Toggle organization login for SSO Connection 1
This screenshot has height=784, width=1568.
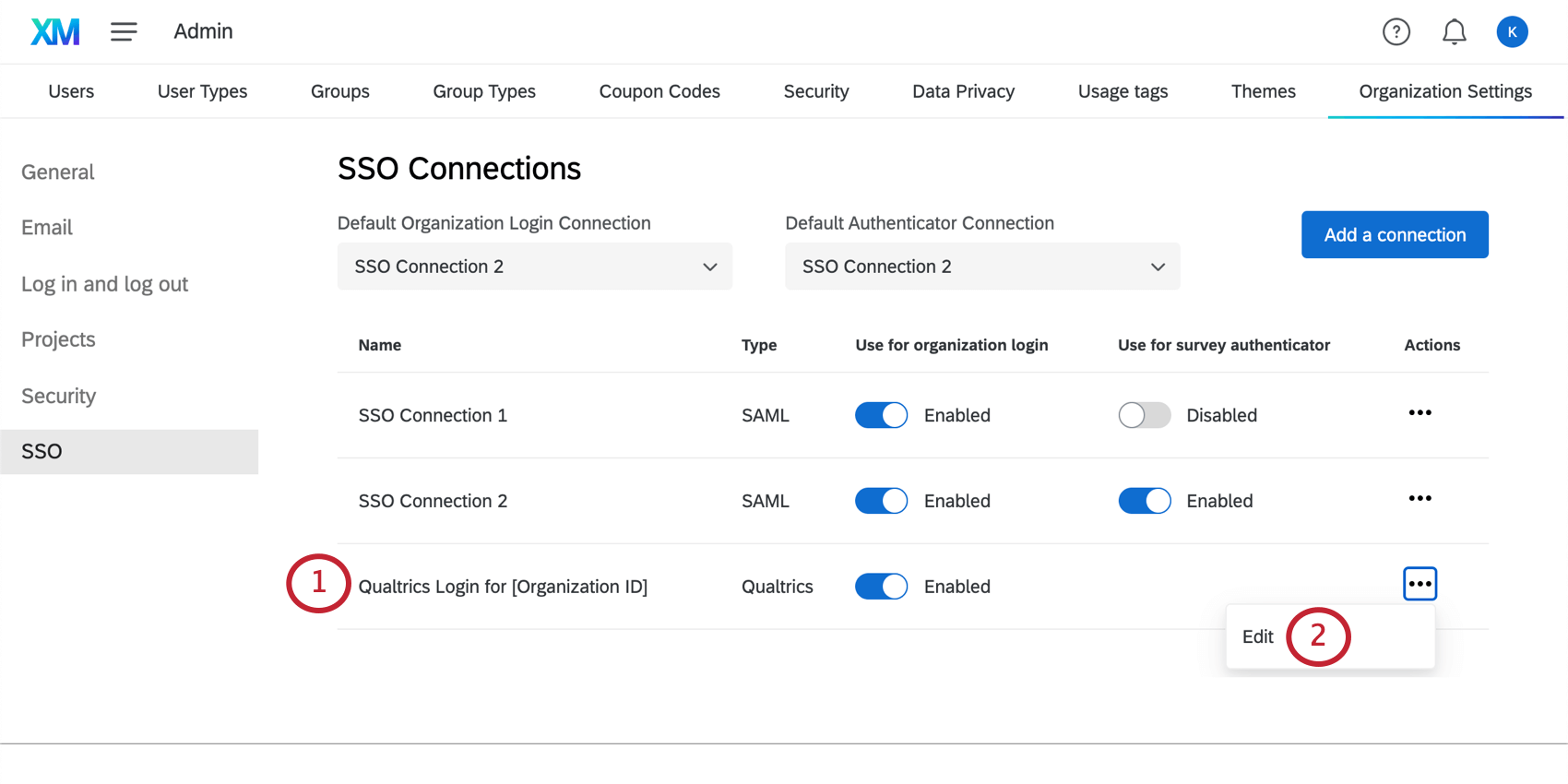click(x=881, y=415)
